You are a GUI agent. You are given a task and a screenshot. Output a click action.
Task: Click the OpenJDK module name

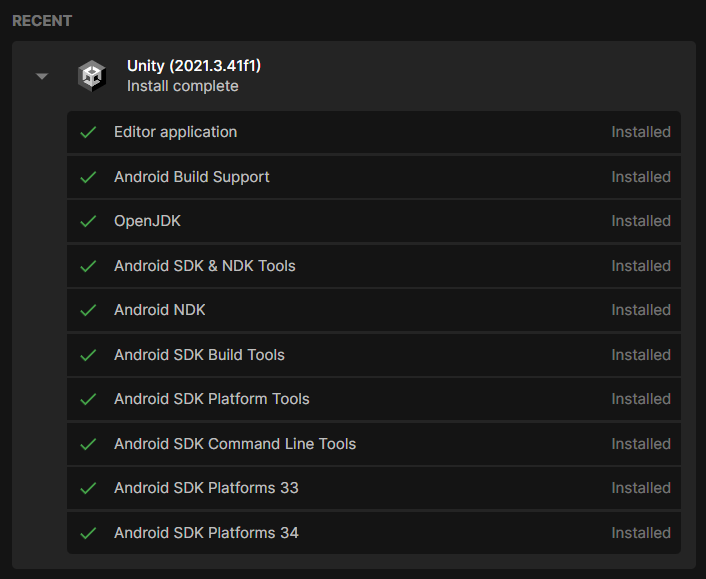pyautogui.click(x=147, y=221)
